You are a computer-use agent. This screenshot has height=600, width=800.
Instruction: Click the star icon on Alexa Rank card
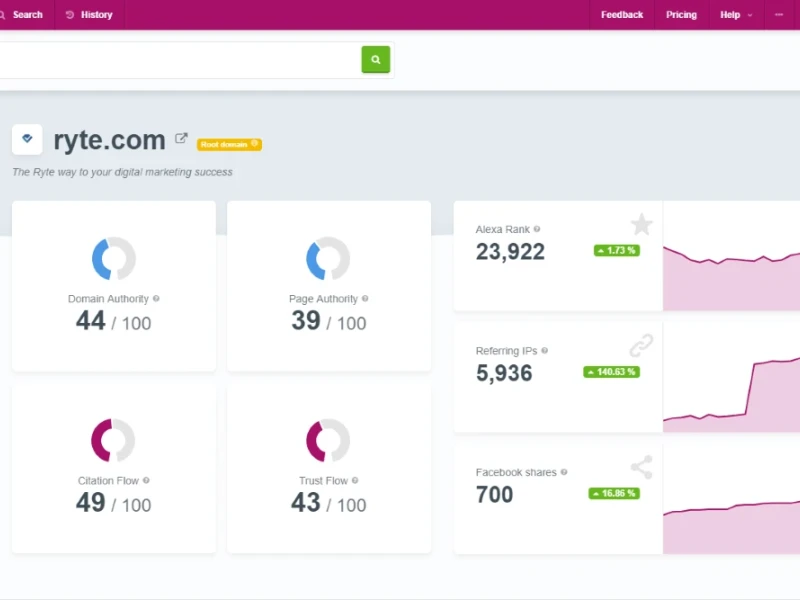point(641,224)
